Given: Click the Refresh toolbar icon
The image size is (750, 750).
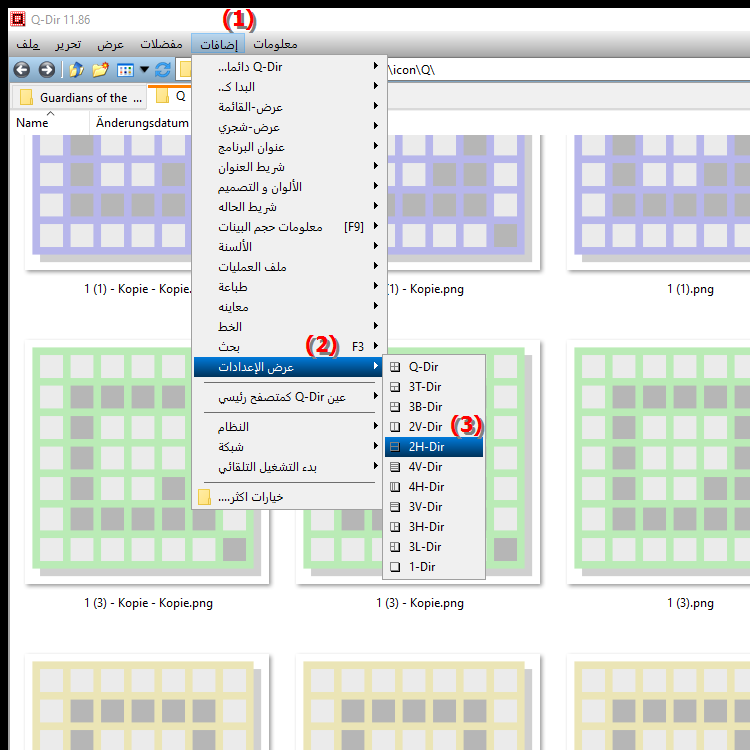Looking at the screenshot, I should (163, 70).
